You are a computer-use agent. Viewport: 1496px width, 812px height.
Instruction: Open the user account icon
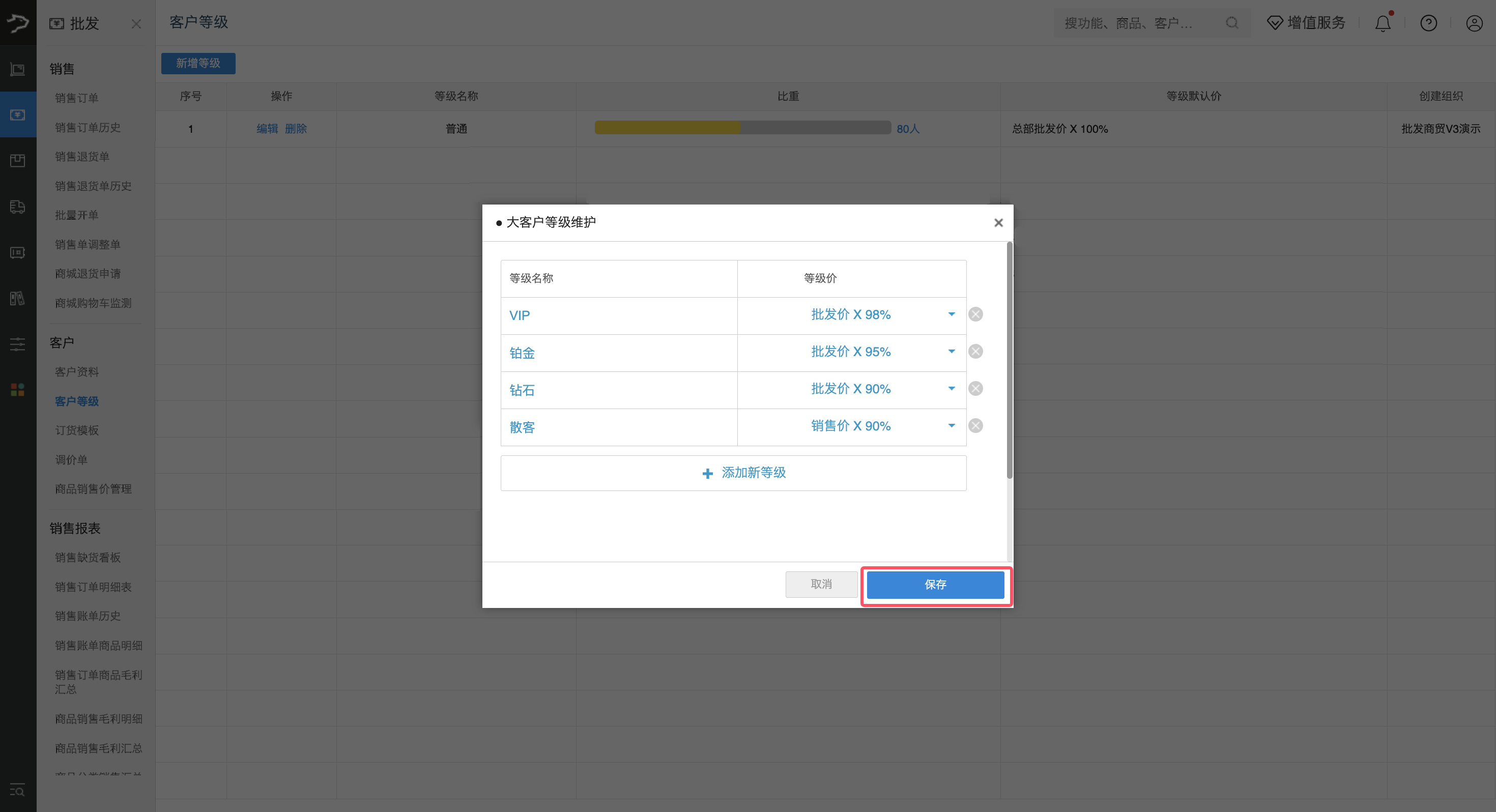(1475, 23)
